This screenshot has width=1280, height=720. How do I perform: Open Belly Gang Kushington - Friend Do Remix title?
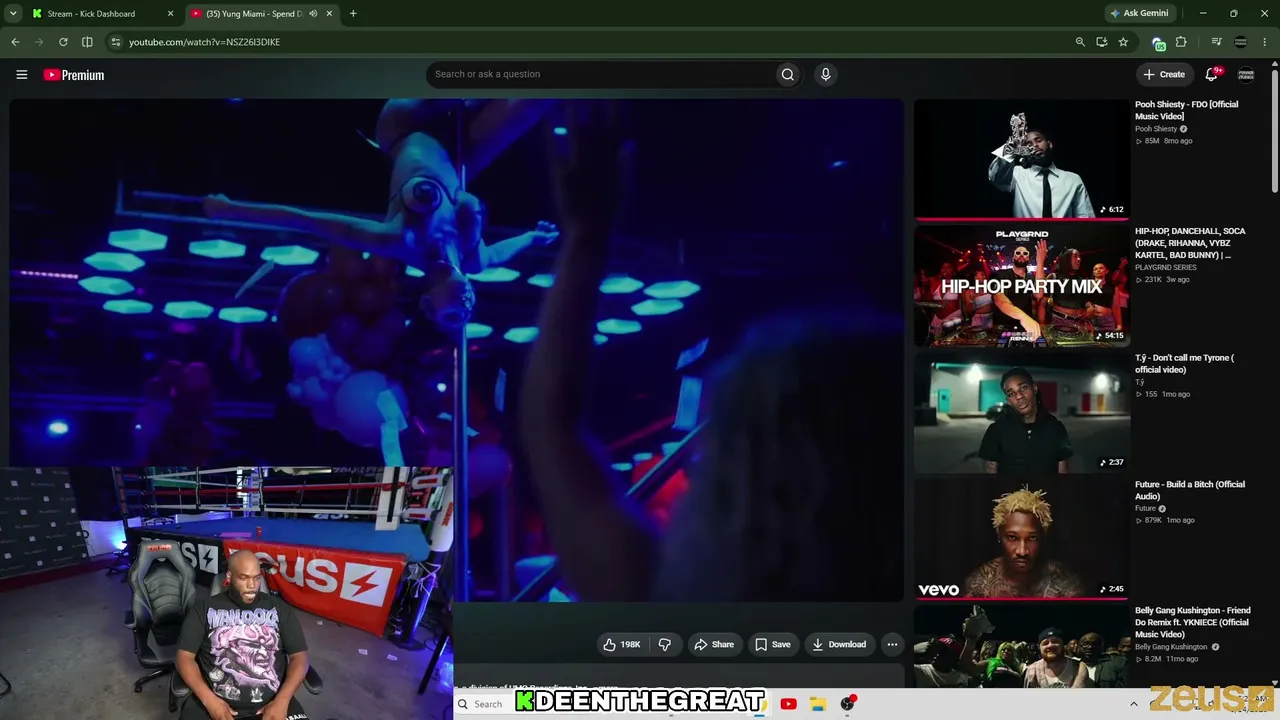[x=1193, y=622]
